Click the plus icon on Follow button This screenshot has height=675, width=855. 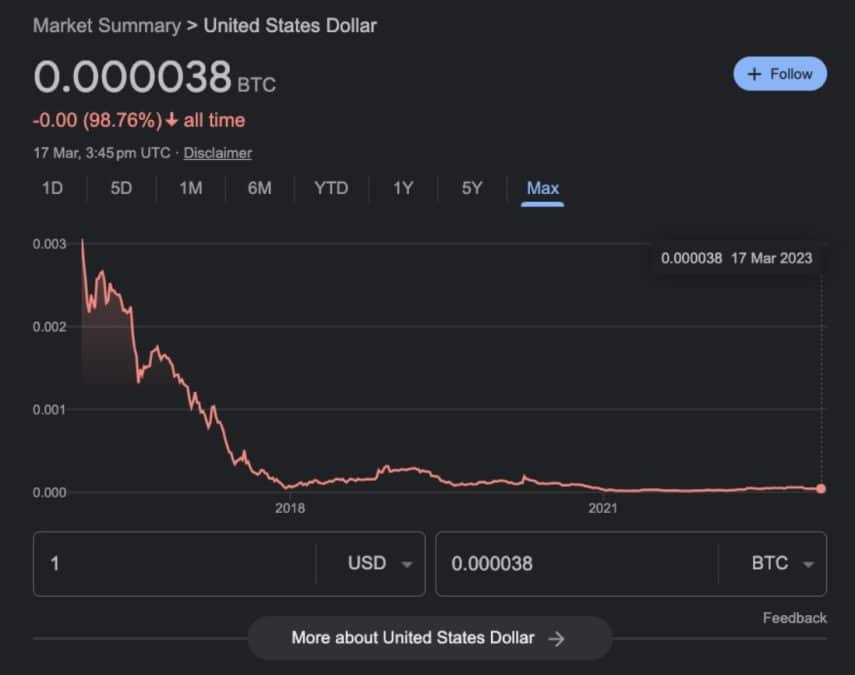point(754,74)
